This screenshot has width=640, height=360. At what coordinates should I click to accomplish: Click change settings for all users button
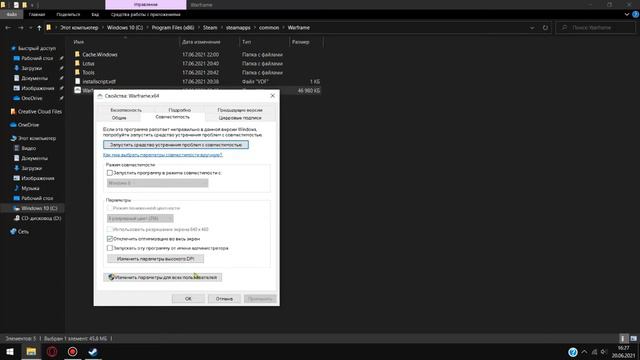163,278
